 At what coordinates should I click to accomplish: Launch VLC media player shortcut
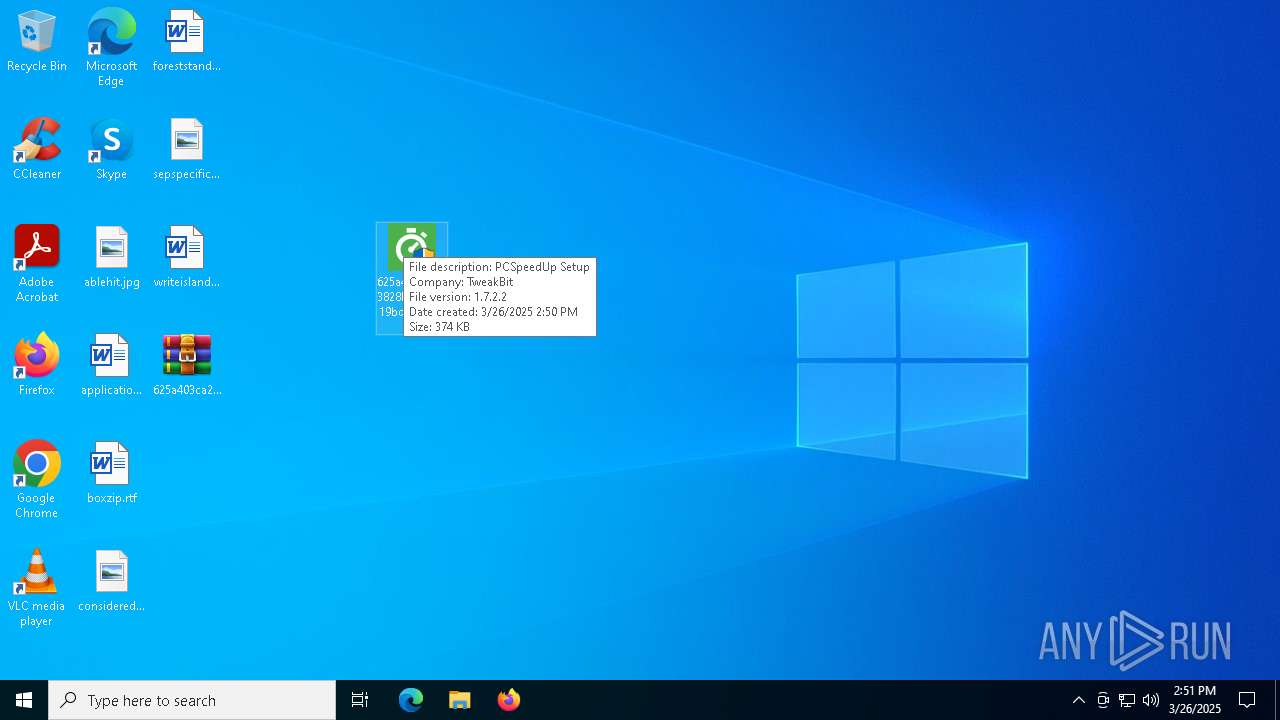coord(37,588)
